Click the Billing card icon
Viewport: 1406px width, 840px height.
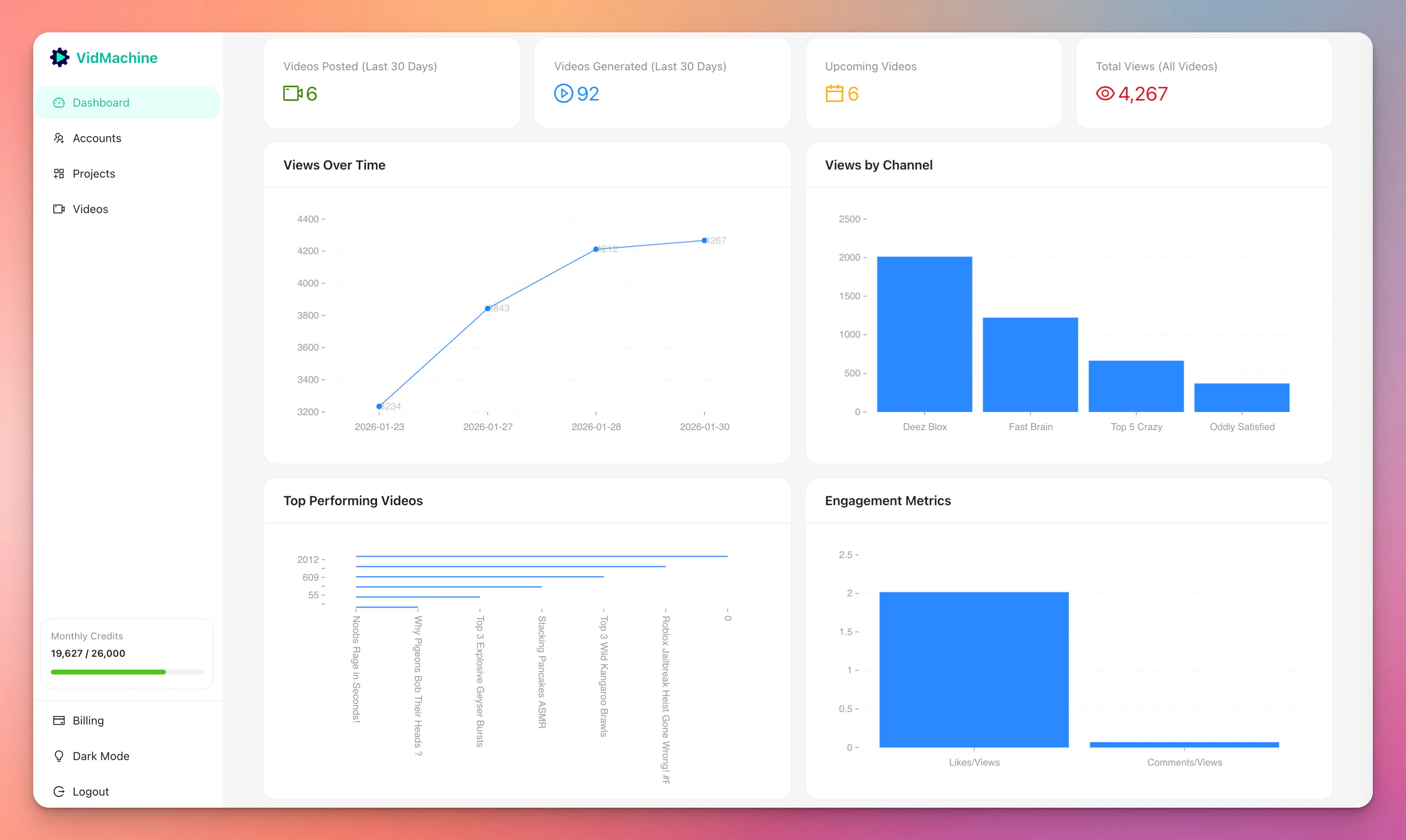click(x=59, y=720)
